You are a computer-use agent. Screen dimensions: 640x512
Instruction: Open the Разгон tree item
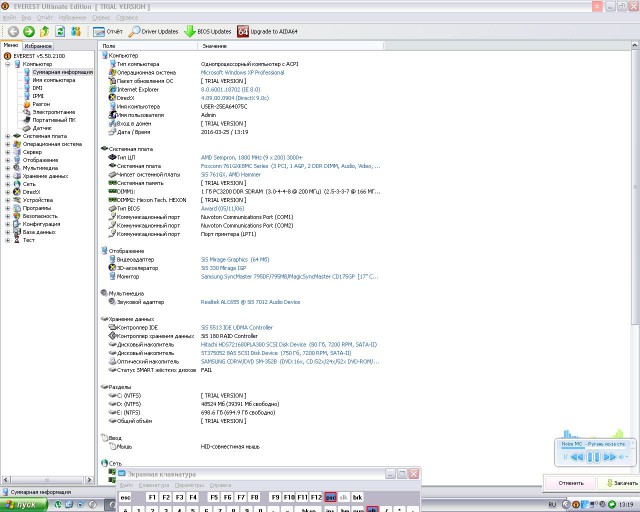41,104
